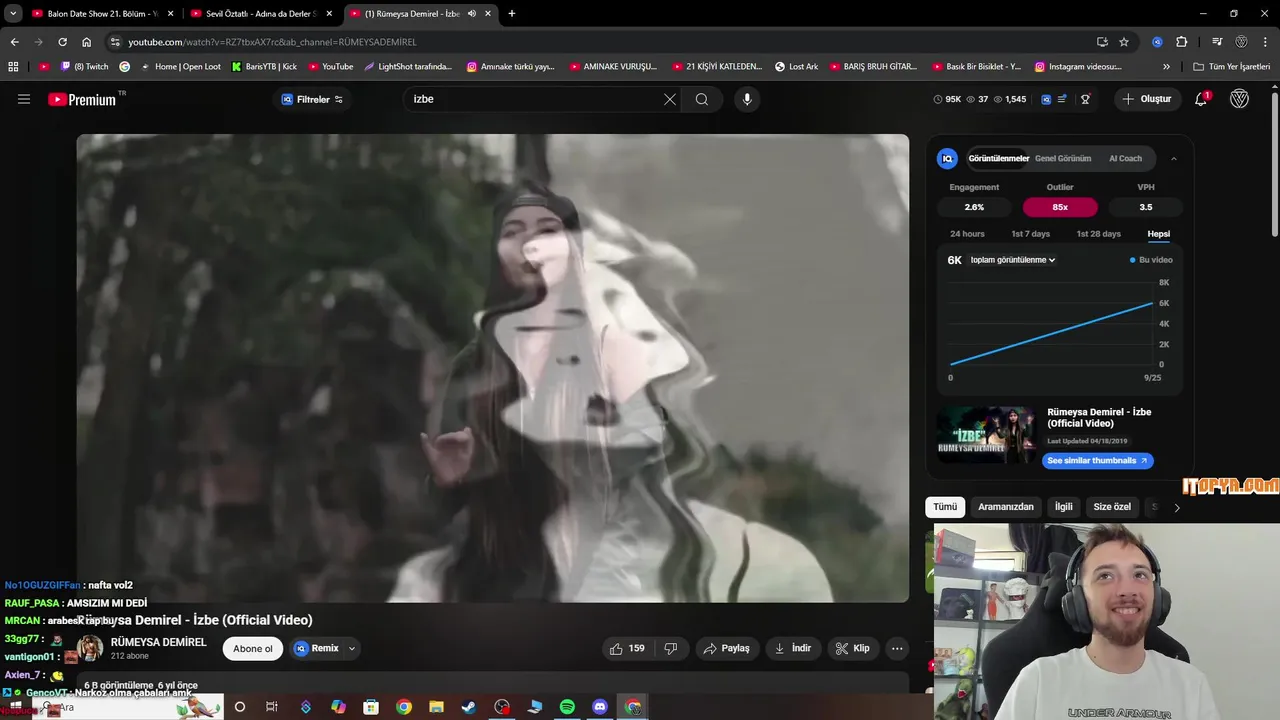Click the İZBE video thumbnail in vidIQ panel
The height and width of the screenshot is (720, 1280).
987,435
